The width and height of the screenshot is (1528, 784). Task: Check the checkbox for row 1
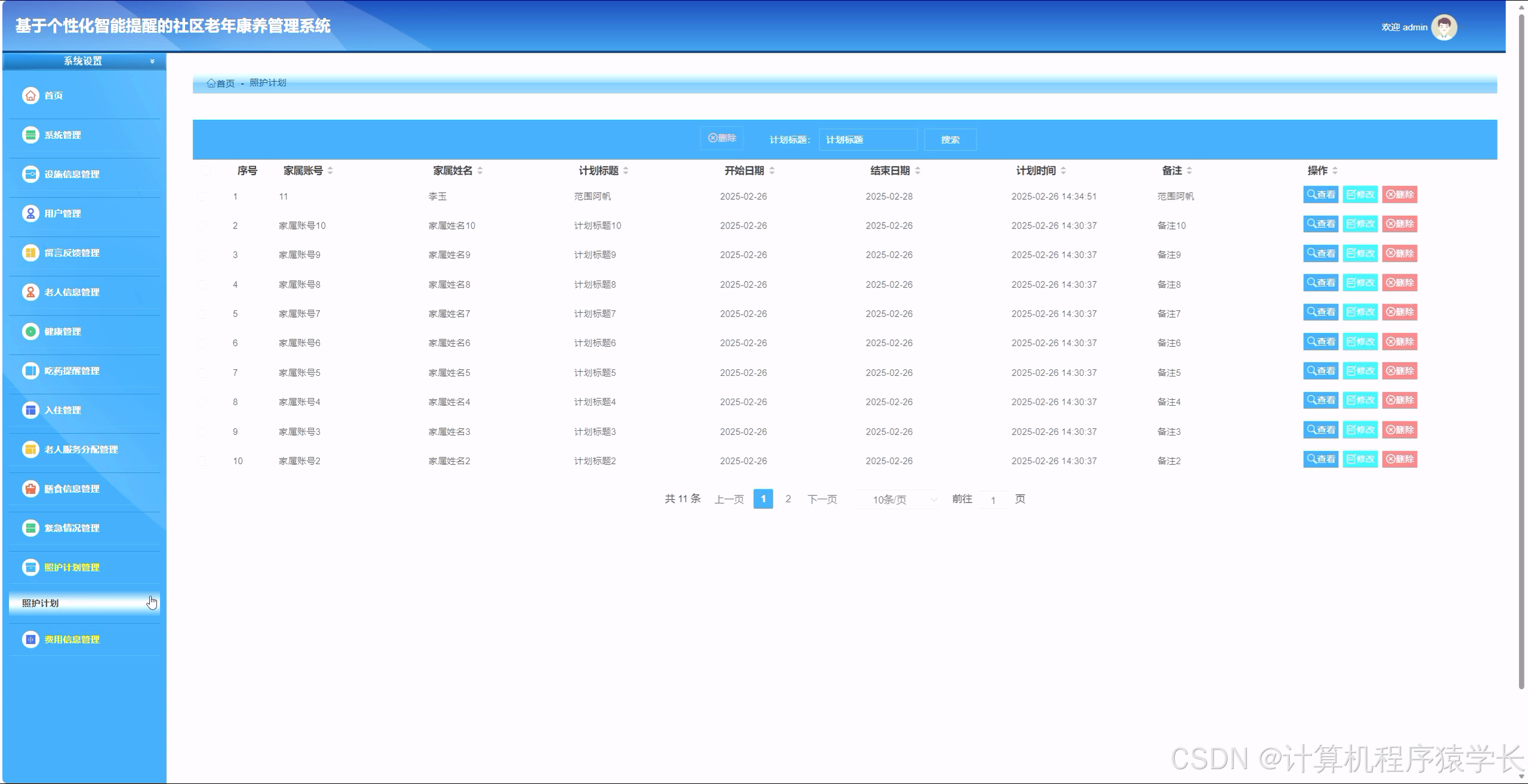pos(202,196)
